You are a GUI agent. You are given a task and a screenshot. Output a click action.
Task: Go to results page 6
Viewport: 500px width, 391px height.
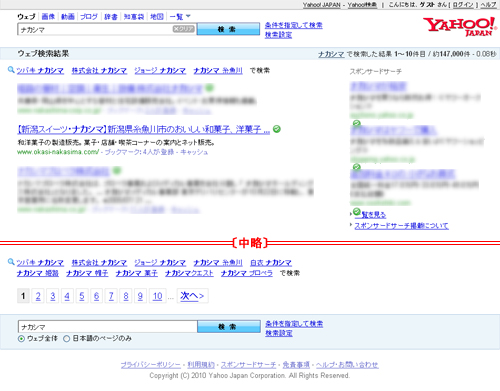[96, 296]
